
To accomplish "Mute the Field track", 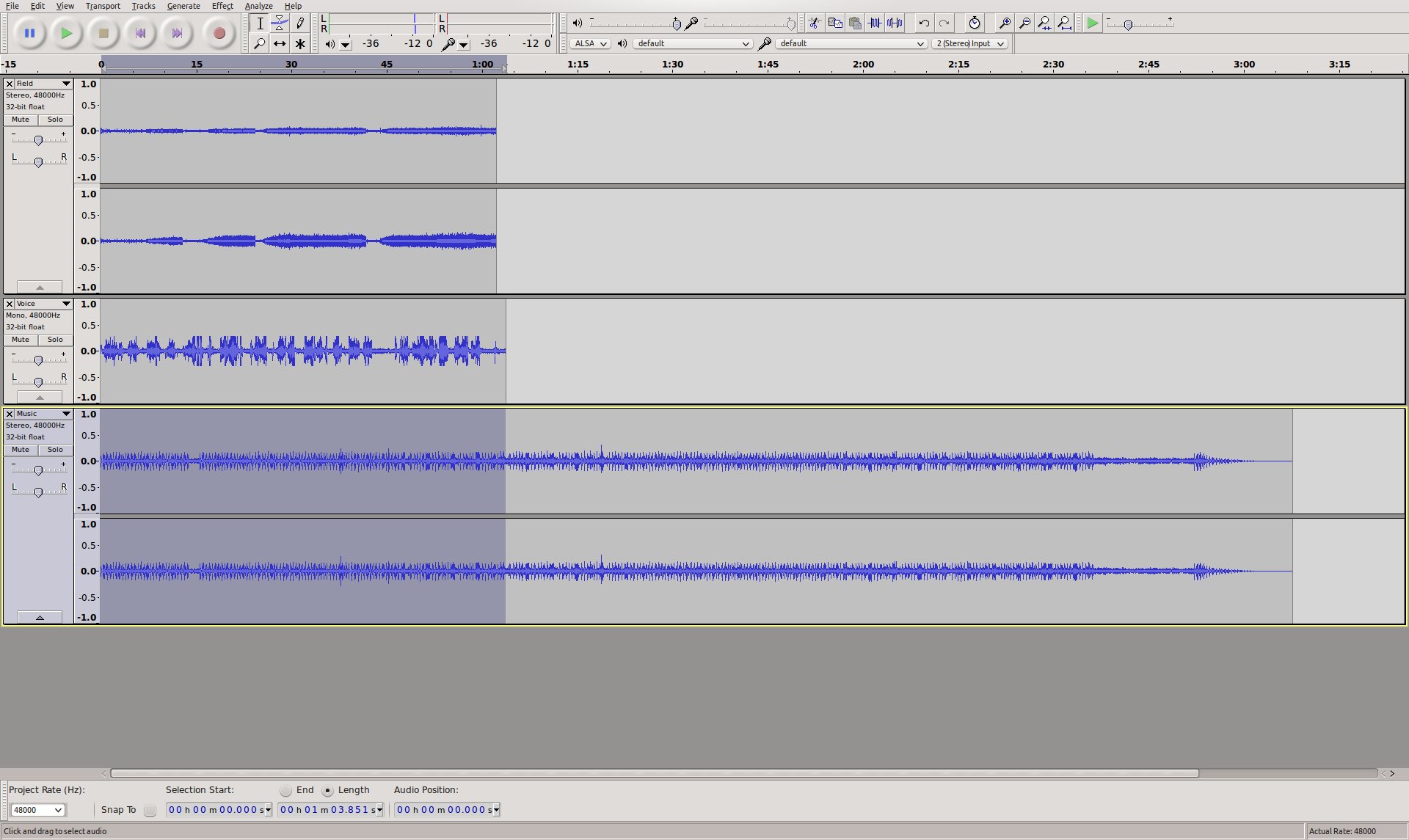I will coord(21,120).
